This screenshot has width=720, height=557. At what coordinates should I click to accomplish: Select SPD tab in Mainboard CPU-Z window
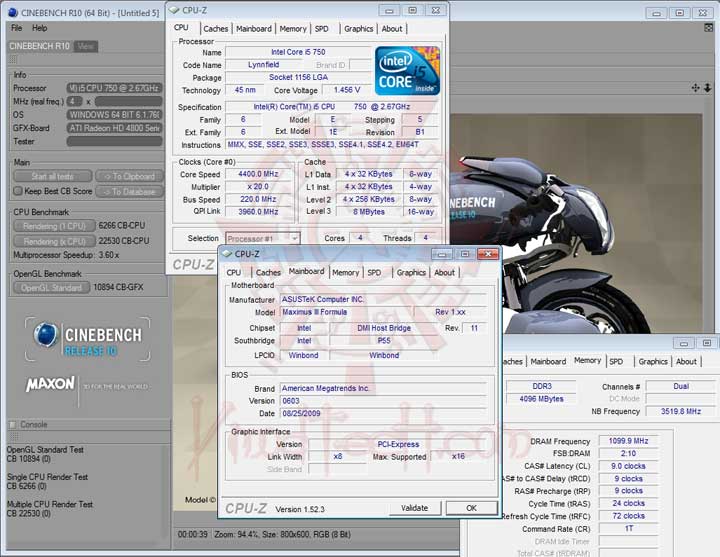373,272
